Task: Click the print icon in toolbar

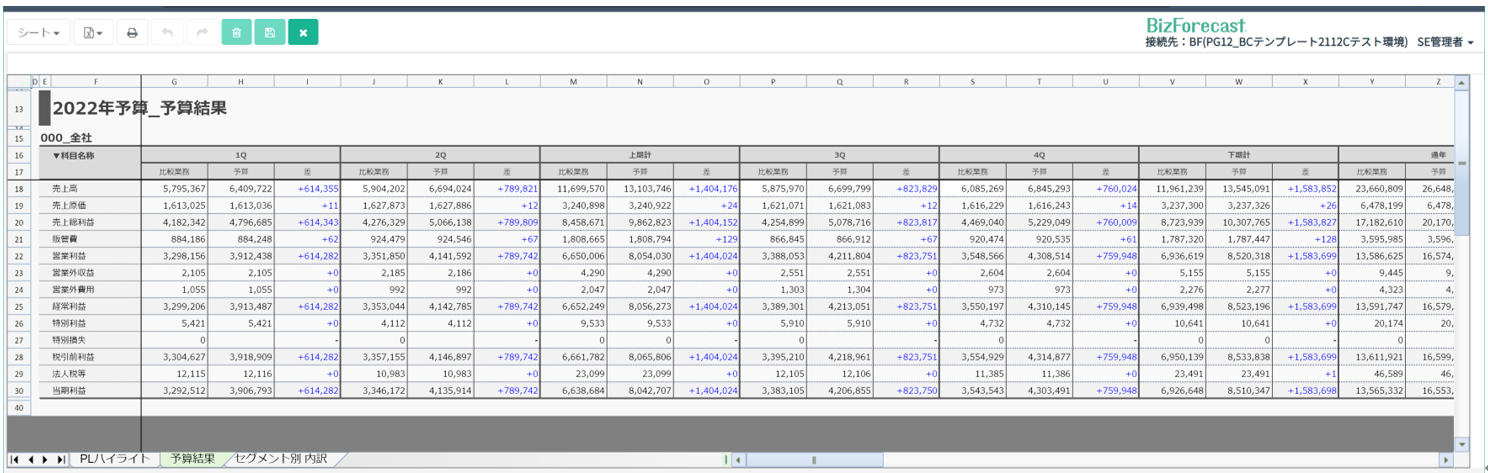Action: pyautogui.click(x=132, y=33)
